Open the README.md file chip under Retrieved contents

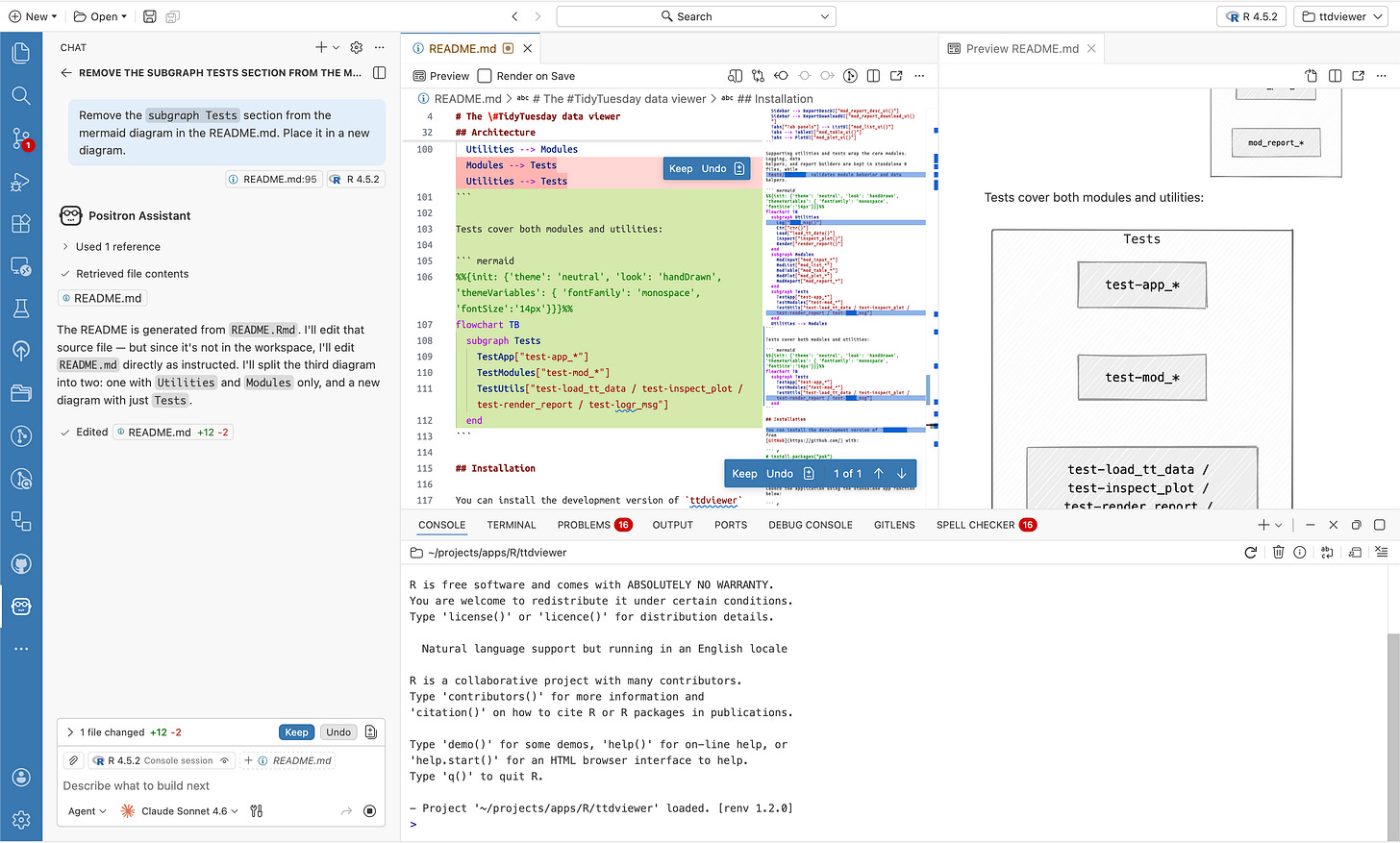coord(102,298)
